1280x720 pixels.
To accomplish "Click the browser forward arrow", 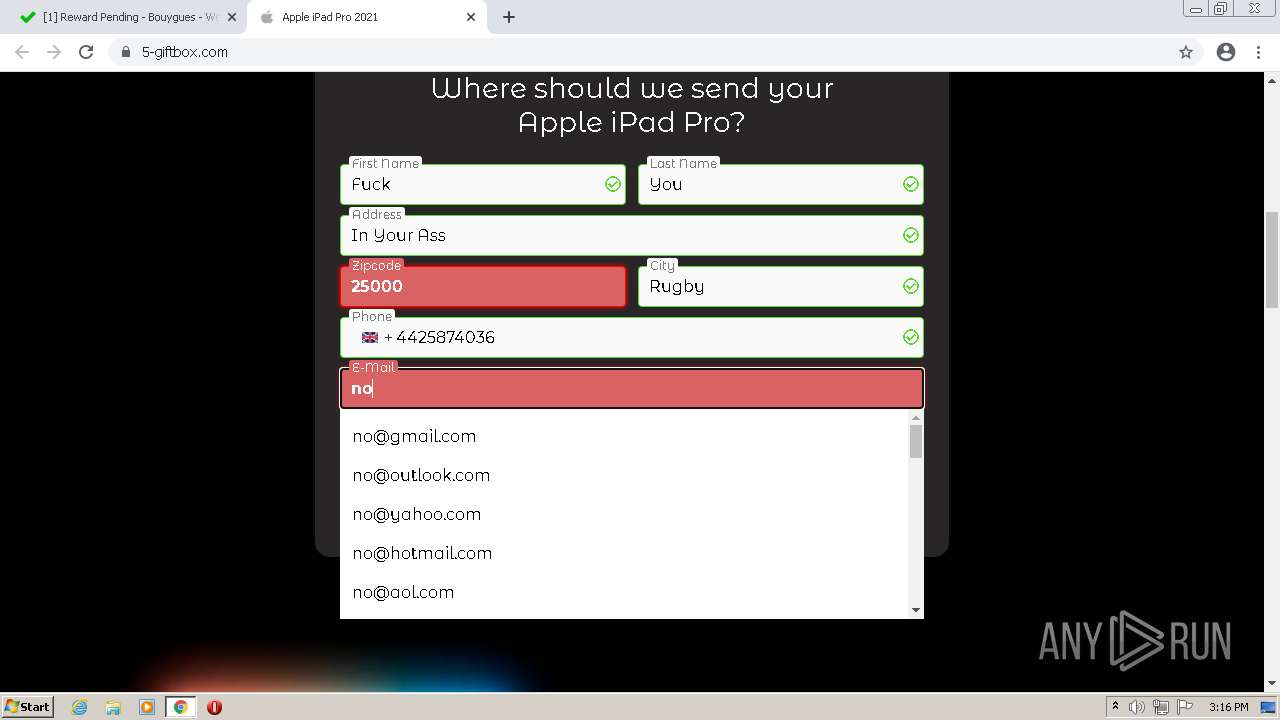I will tap(54, 52).
